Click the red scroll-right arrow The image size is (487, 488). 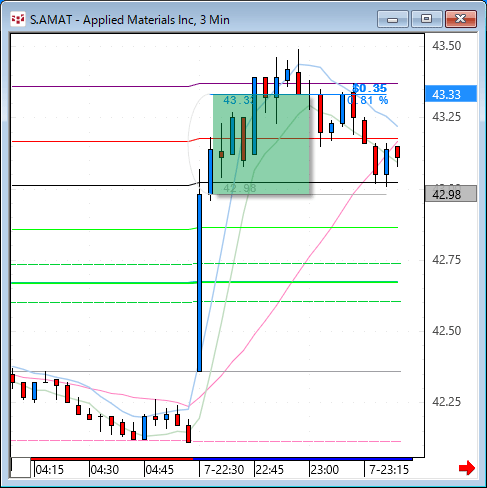467,468
